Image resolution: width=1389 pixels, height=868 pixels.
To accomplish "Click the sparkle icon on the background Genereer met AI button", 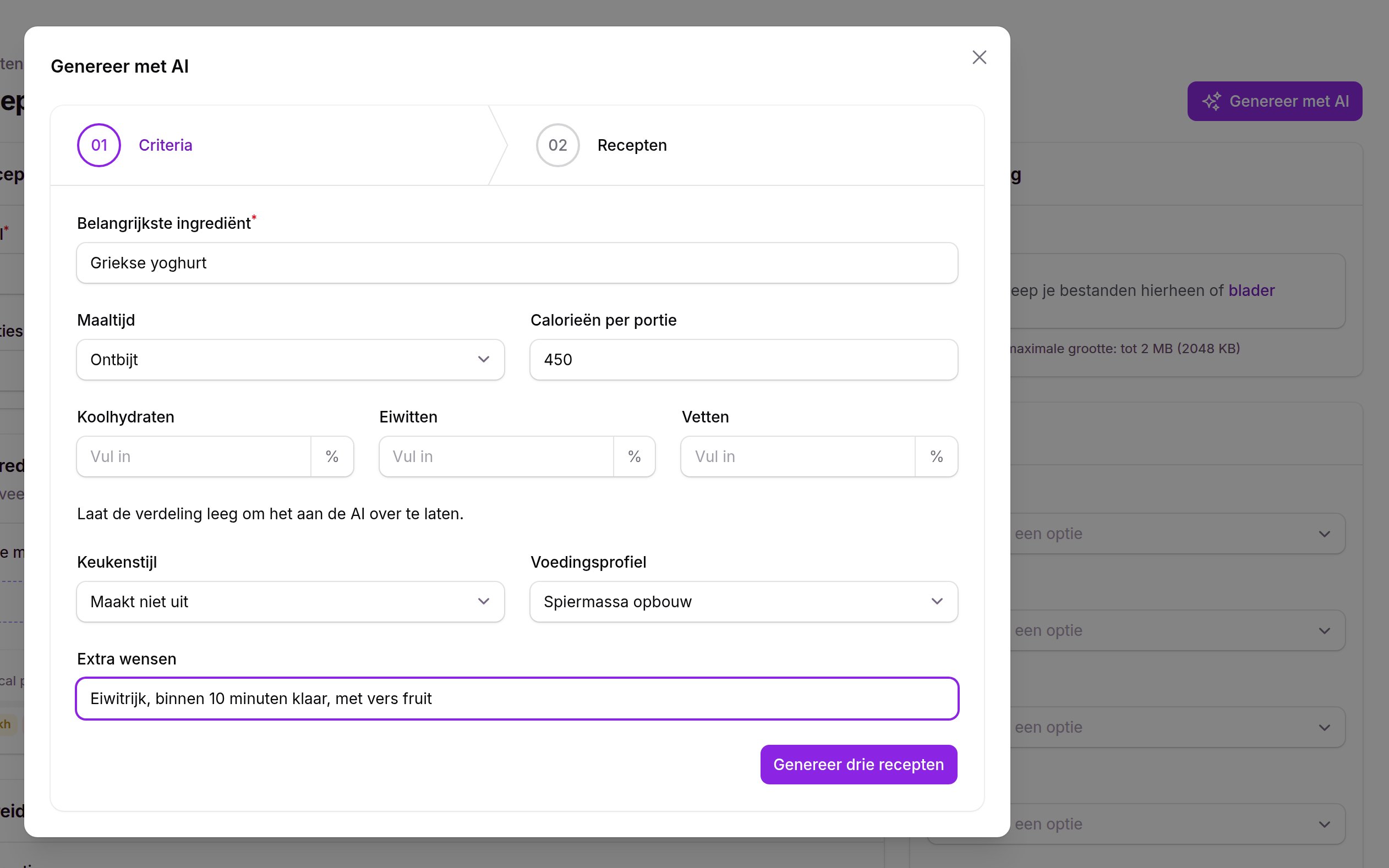I will pos(1211,101).
